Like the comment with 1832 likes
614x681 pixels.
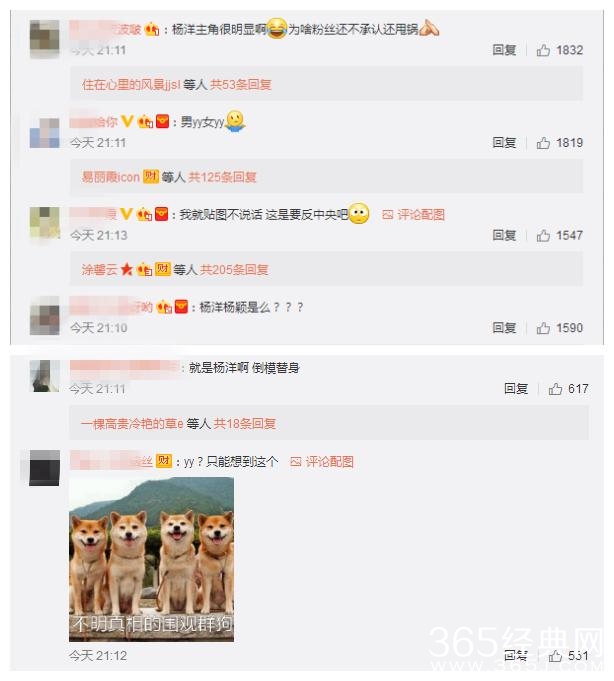pos(543,50)
